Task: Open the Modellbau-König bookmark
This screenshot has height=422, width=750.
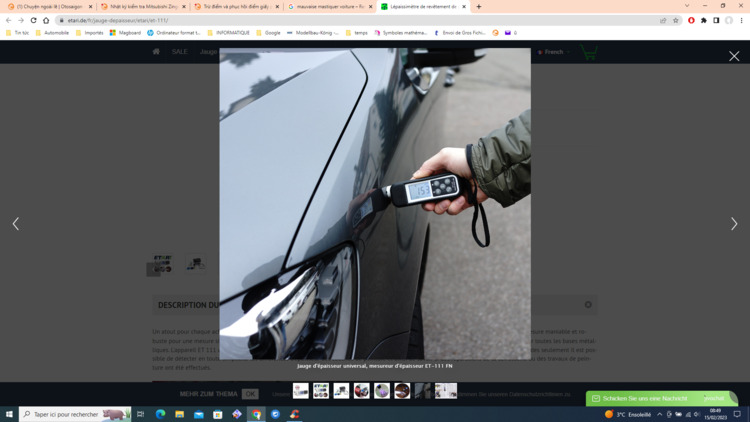Action: (313, 33)
